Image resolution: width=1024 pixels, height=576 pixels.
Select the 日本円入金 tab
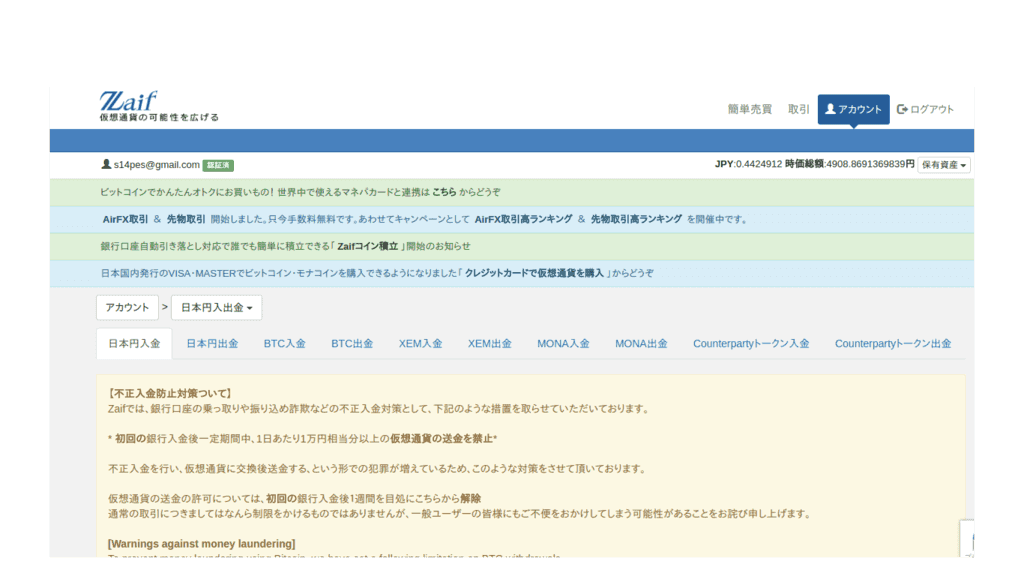(x=134, y=343)
